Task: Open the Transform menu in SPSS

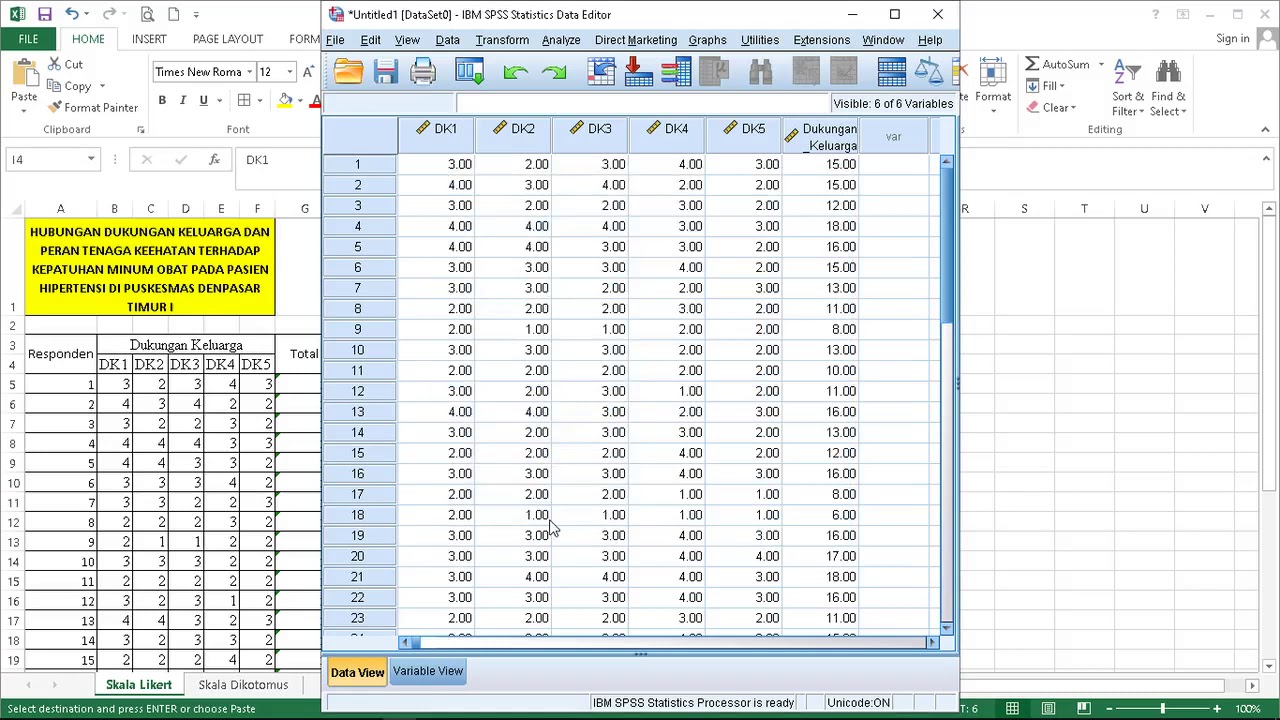Action: (502, 40)
